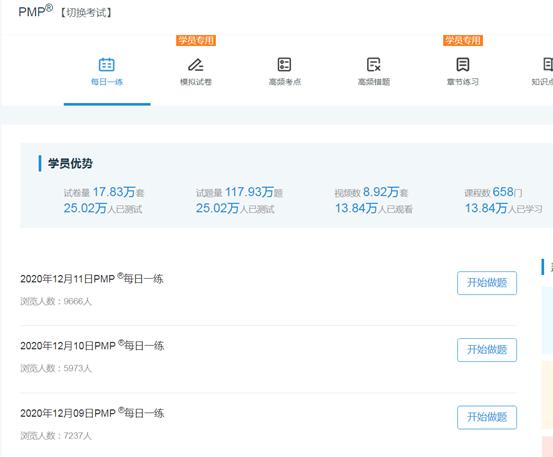This screenshot has width=553, height=457.
Task: Click 浏览人数：9666人 text
Action: tap(56, 301)
